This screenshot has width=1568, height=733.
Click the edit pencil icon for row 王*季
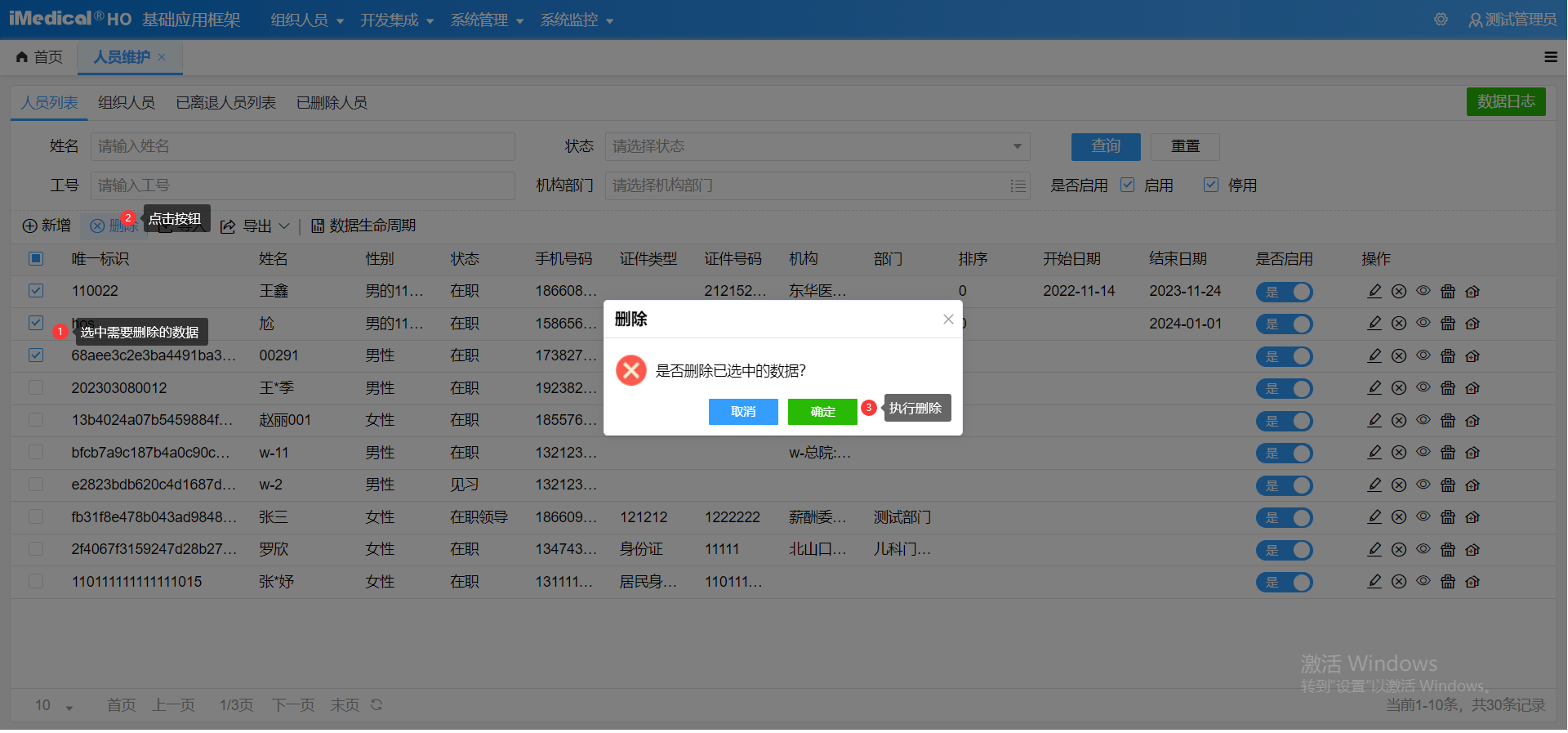coord(1374,388)
